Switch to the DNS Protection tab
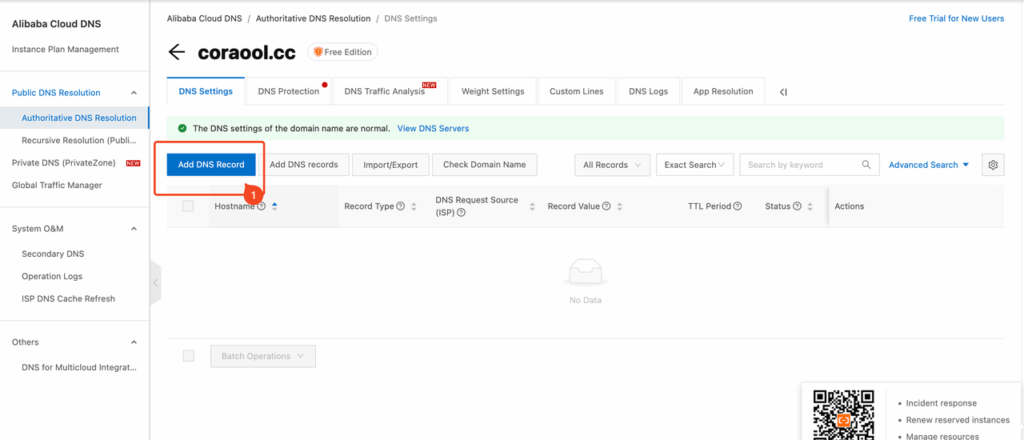 (289, 91)
